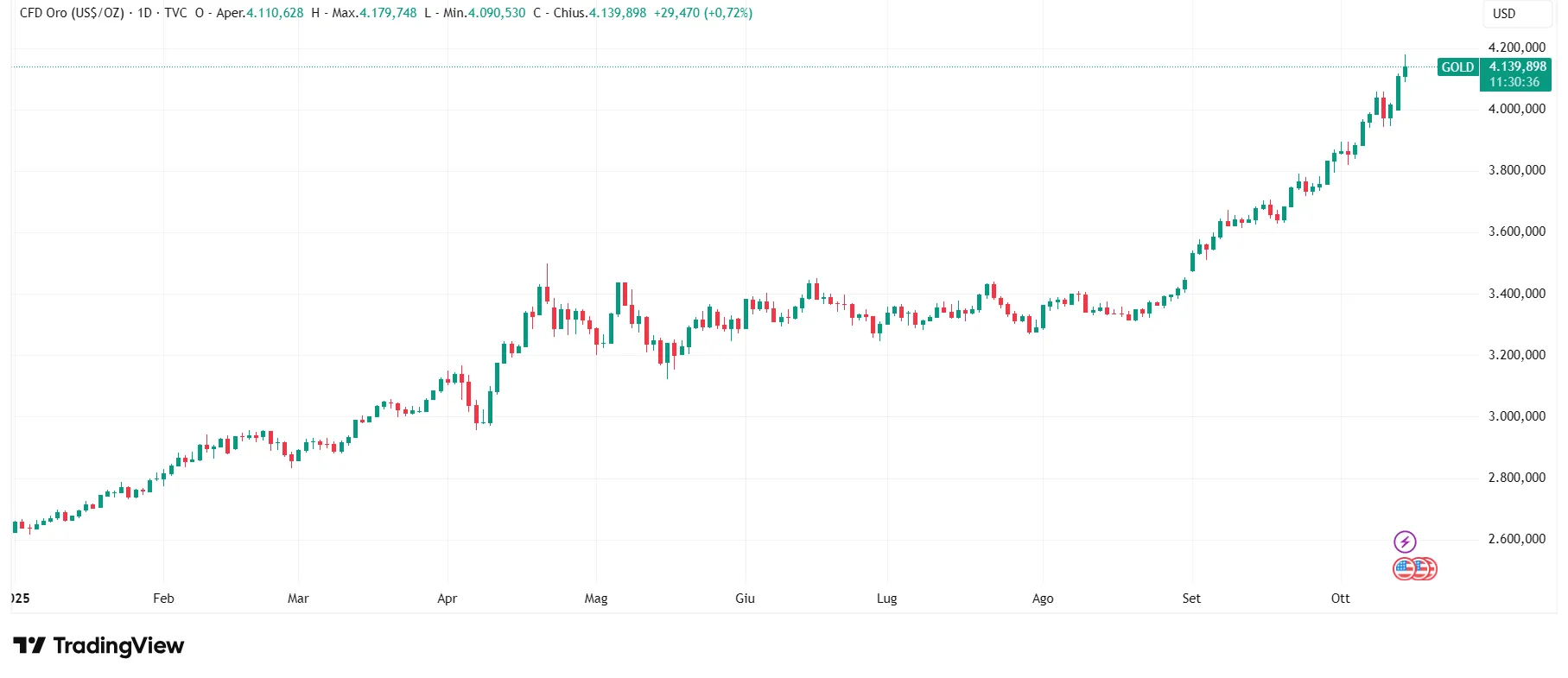The image size is (1568, 678).
Task: Click the CFD Oro (US$/OZ) symbol title
Action: point(72,13)
